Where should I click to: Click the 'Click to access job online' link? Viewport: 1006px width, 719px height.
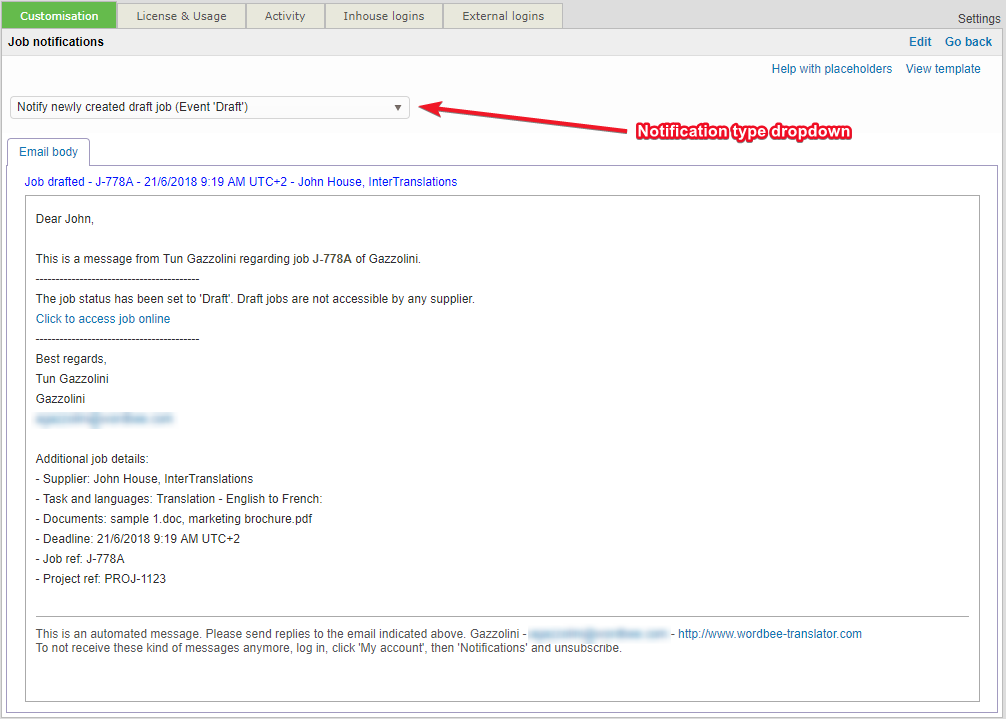point(102,318)
